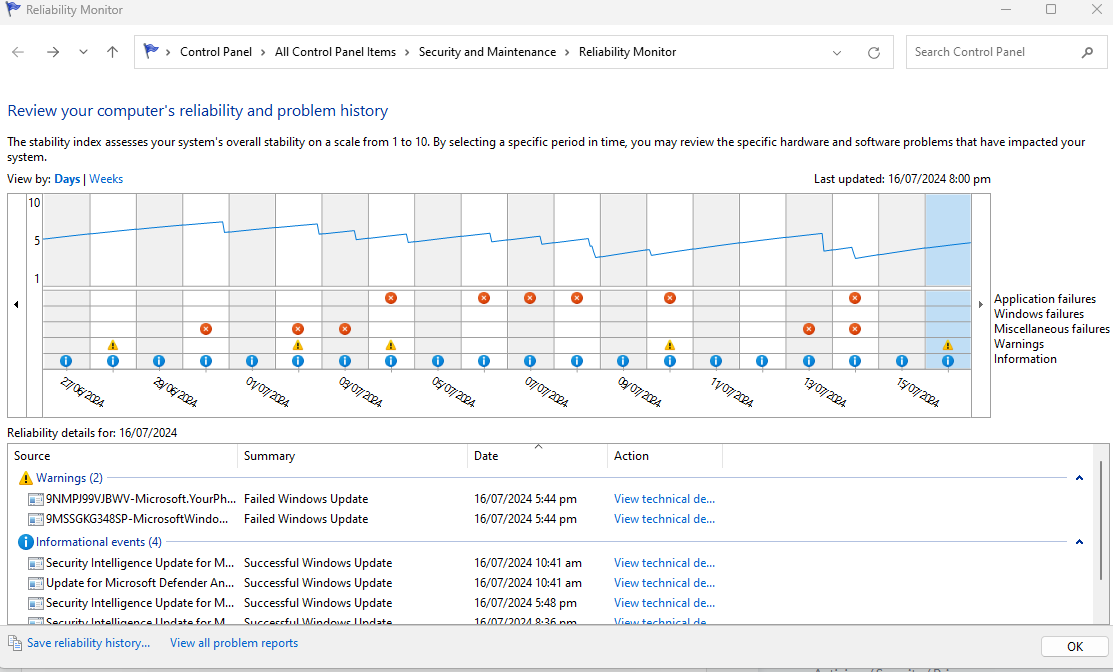Click the OK button
Image resolution: width=1113 pixels, height=672 pixels.
[1075, 646]
